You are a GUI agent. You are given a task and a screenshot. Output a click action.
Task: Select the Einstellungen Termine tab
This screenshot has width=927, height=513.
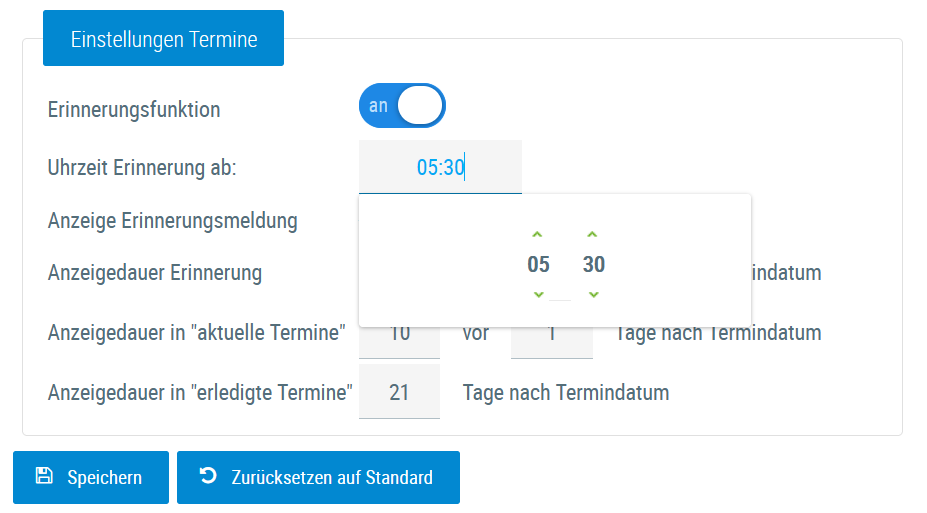(x=163, y=40)
